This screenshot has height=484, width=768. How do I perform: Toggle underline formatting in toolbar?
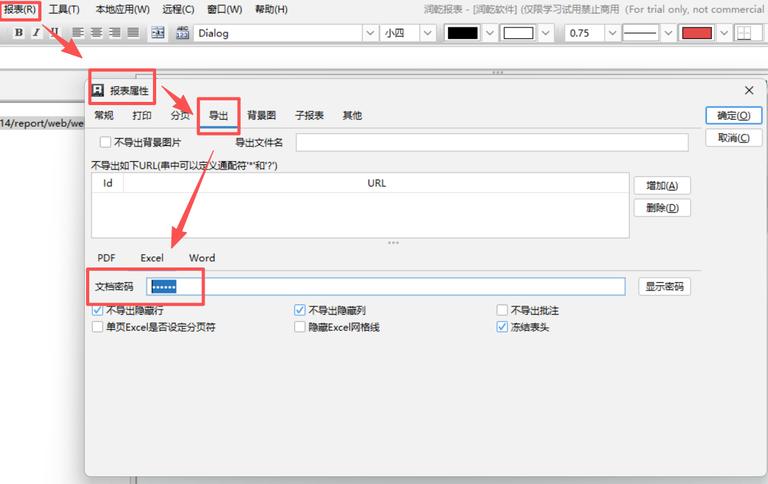tap(54, 32)
